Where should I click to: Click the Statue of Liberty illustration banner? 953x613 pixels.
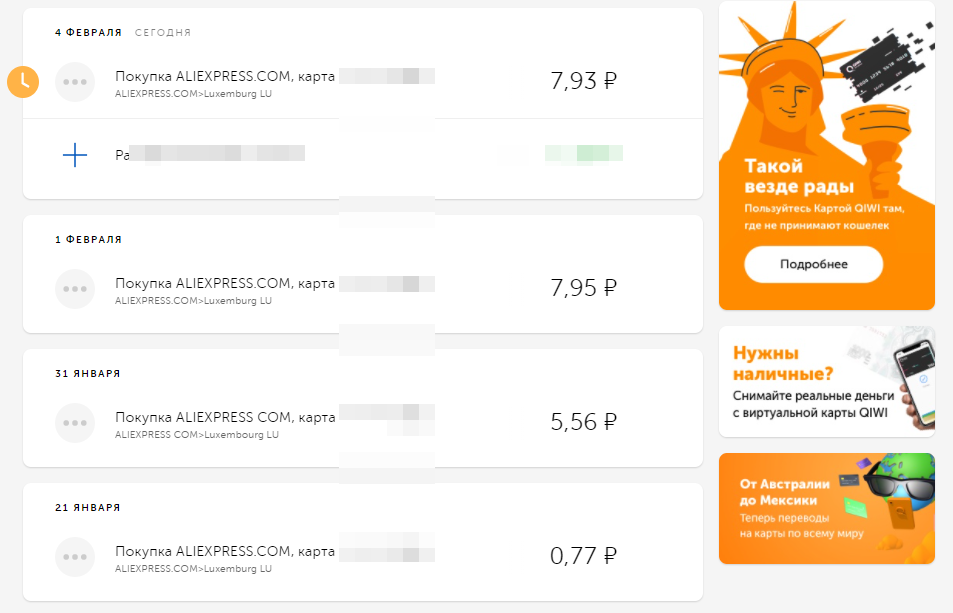[x=827, y=156]
